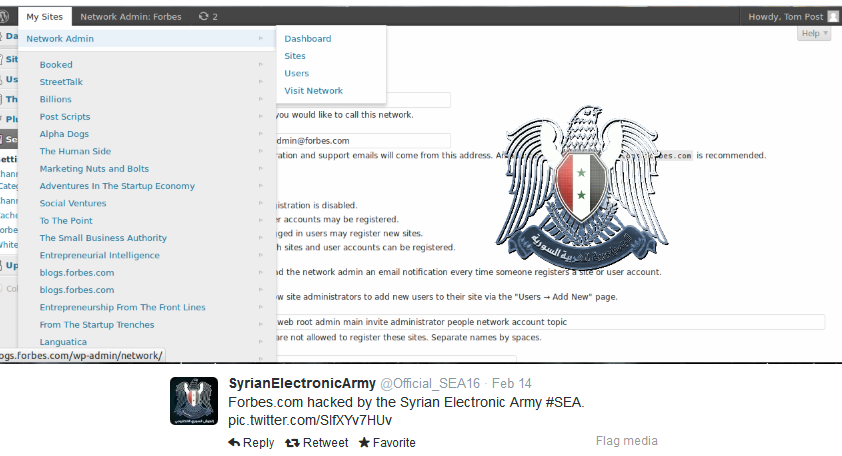Open Entrepreneurship From The Front Lines
842x456 pixels.
[x=122, y=307]
